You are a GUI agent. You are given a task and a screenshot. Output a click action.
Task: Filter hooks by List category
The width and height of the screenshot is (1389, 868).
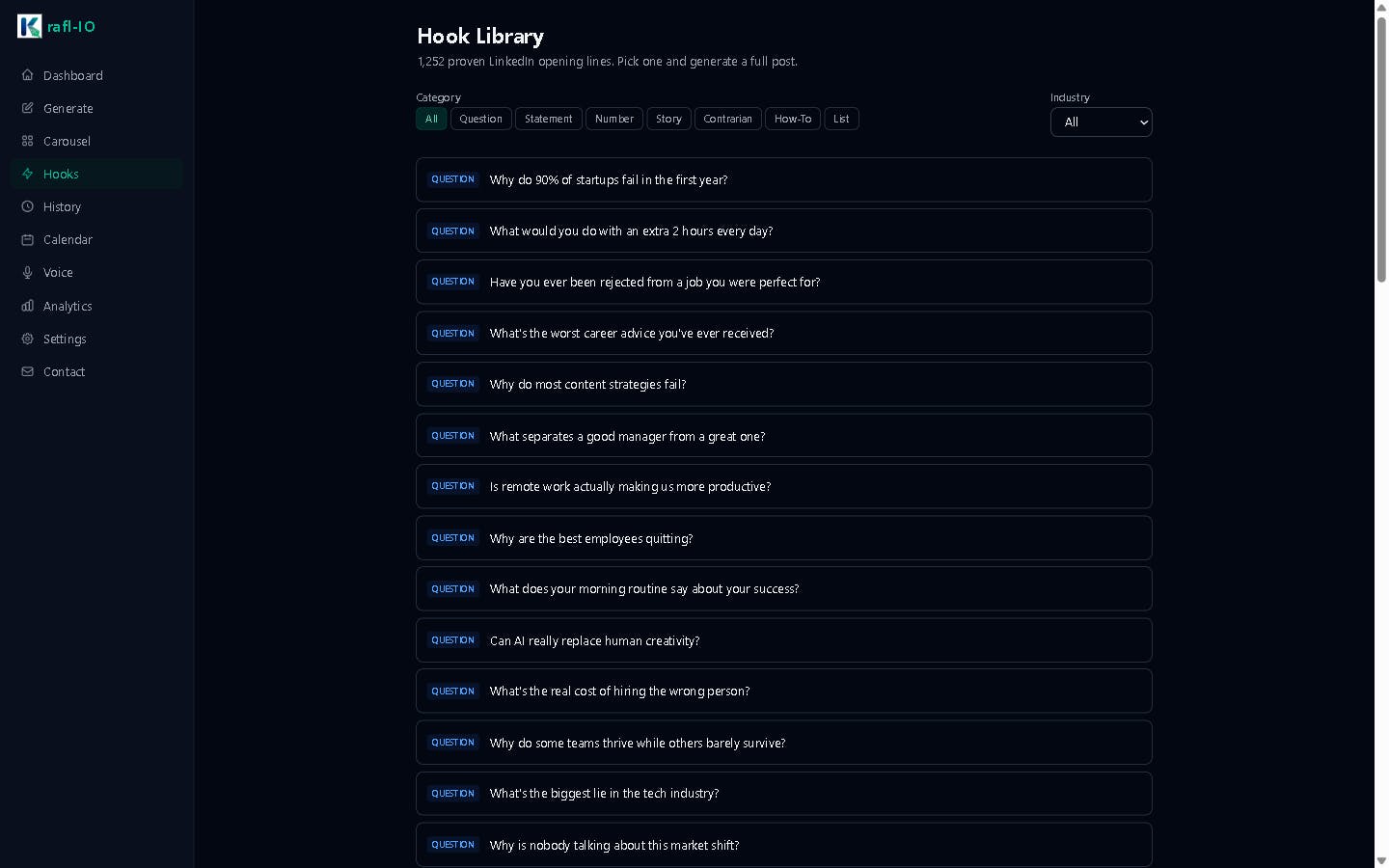tap(841, 119)
